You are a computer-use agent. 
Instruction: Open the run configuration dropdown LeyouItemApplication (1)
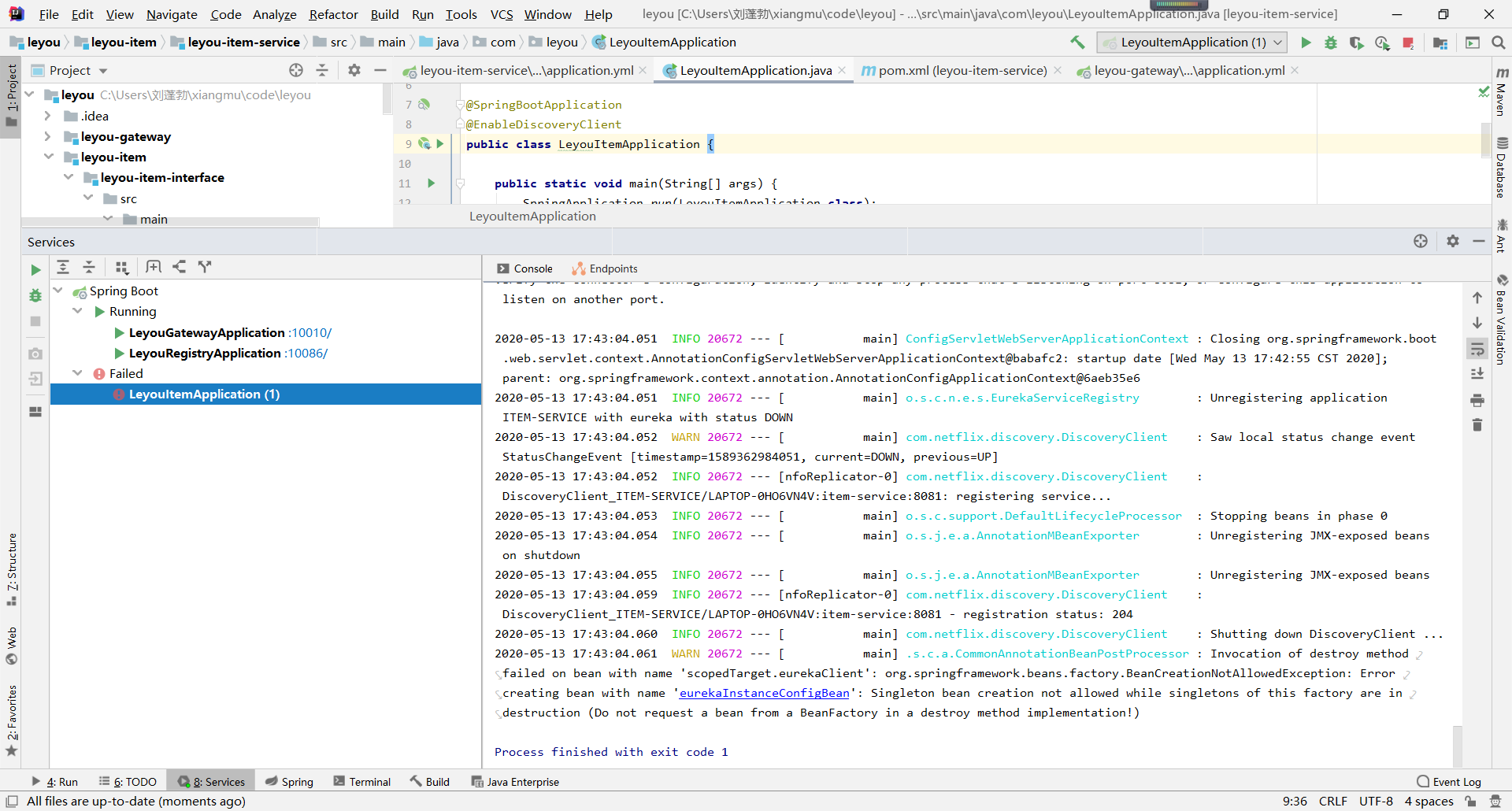coord(1194,43)
